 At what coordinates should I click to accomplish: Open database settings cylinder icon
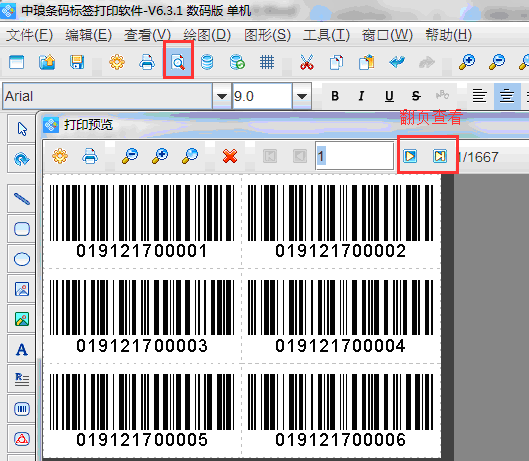pos(207,62)
